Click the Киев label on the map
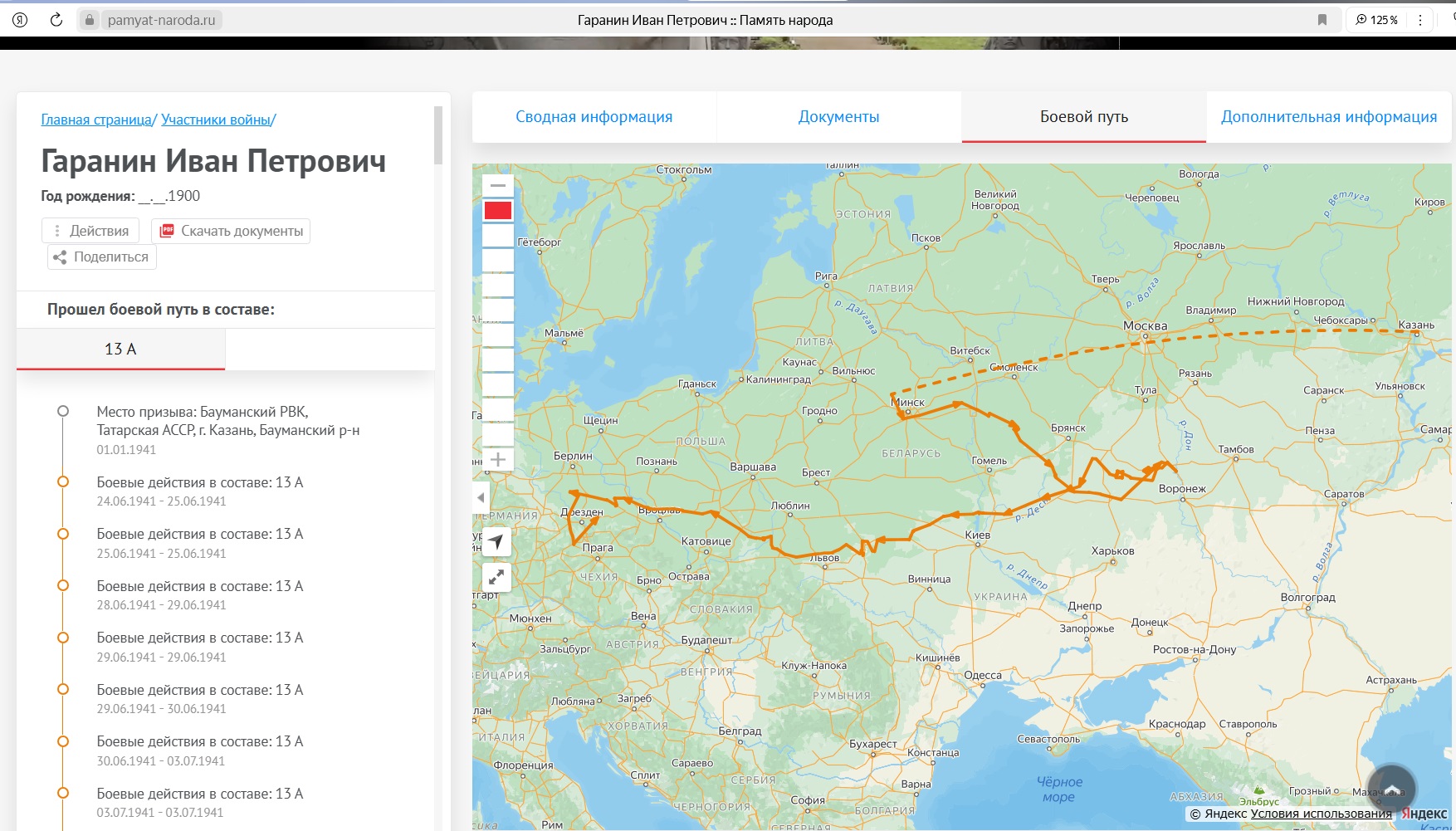The image size is (1456, 831). (978, 535)
